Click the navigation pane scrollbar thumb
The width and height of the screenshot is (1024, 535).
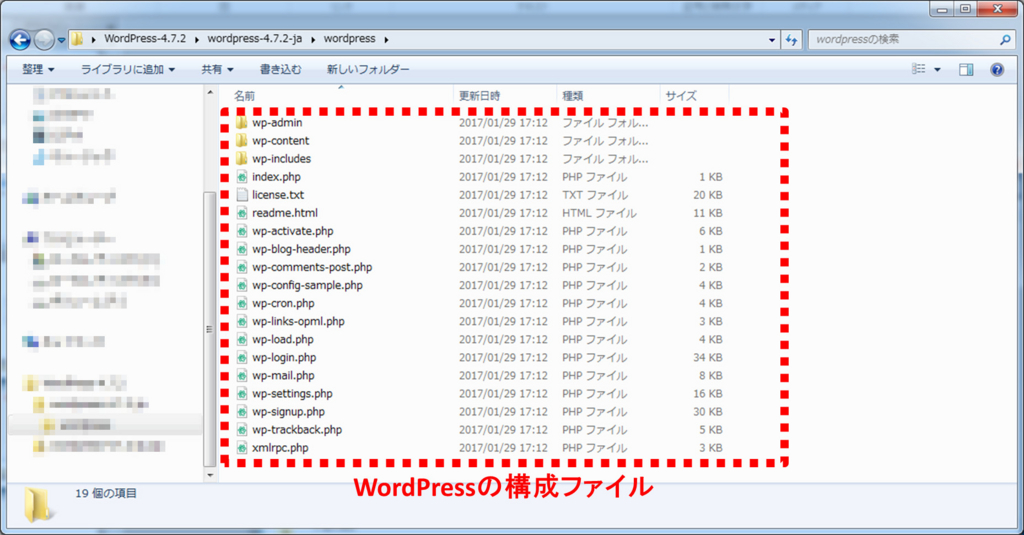coord(210,329)
